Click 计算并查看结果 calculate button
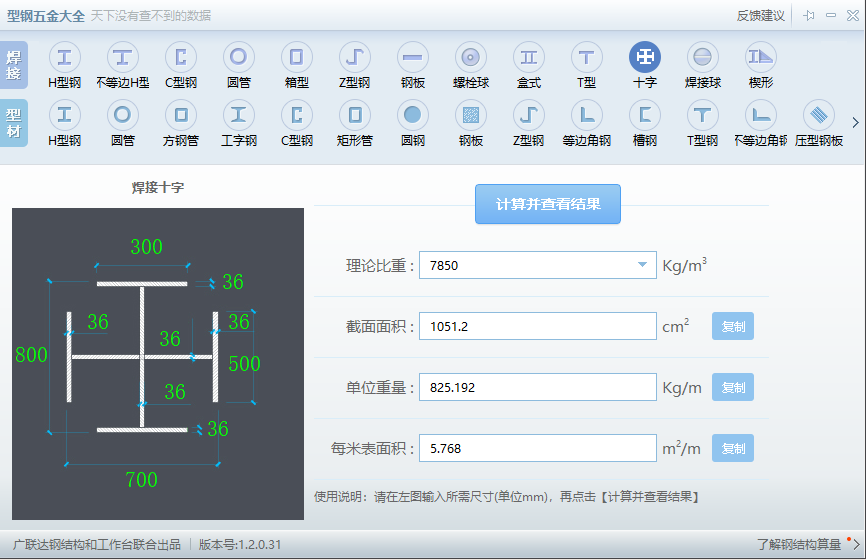This screenshot has height=560, width=866. pyautogui.click(x=548, y=204)
